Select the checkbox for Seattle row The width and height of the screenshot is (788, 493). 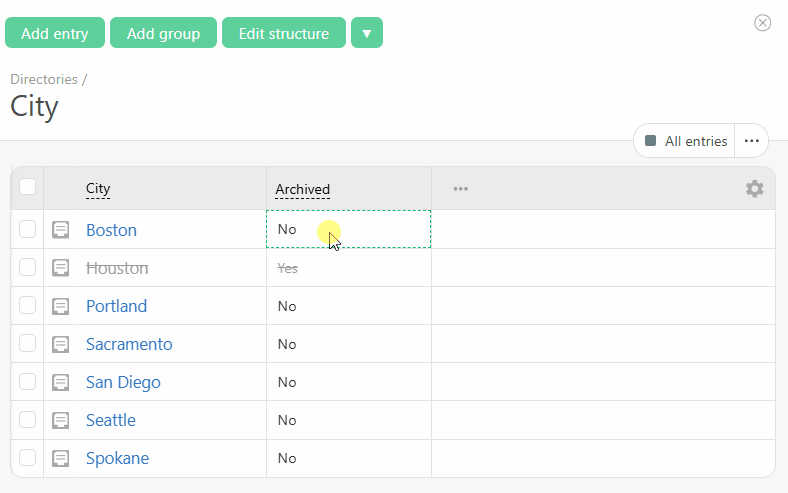click(28, 420)
